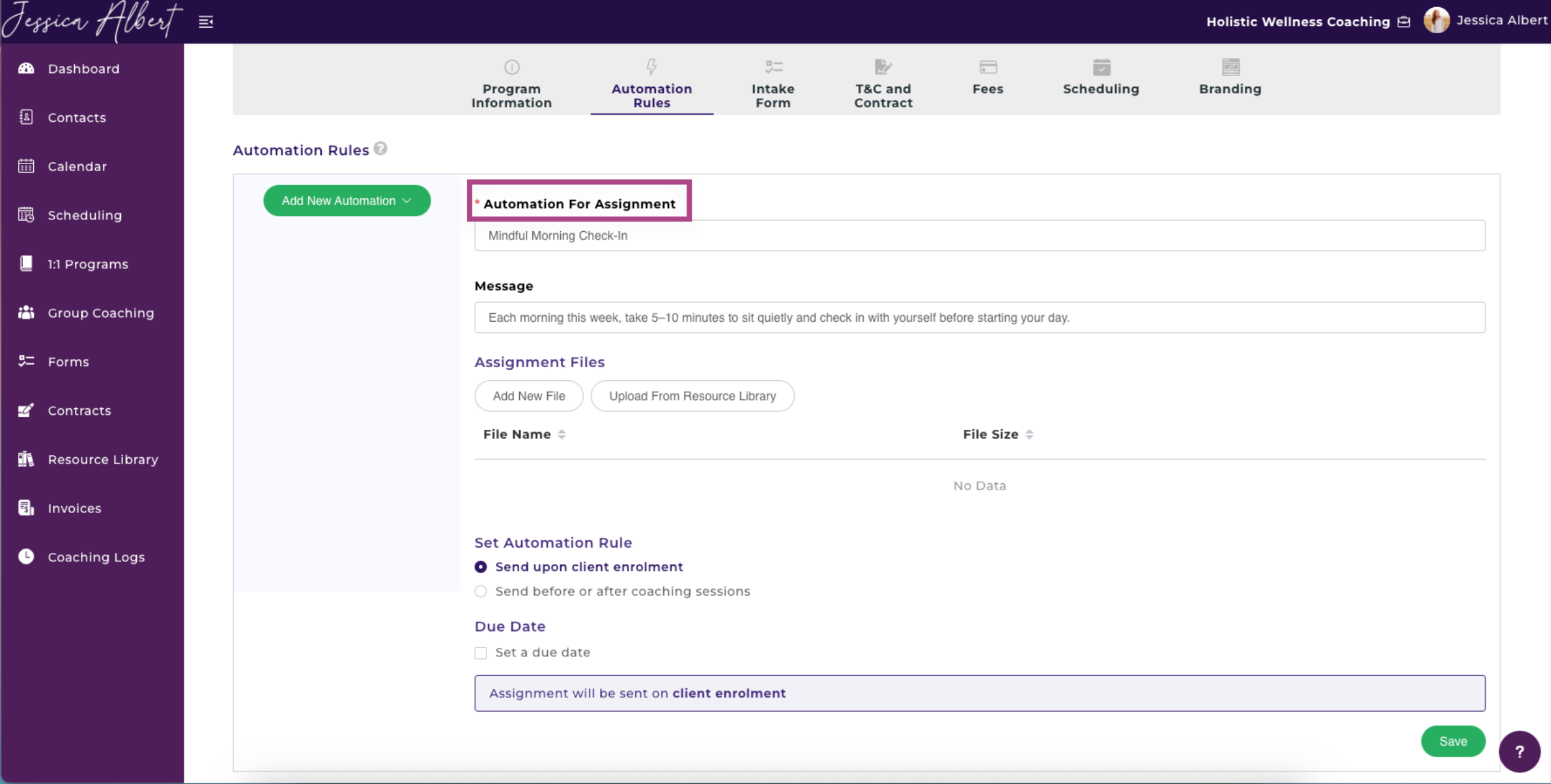1551x784 pixels.
Task: Click the Automation Rules tab label
Action: [x=651, y=96]
